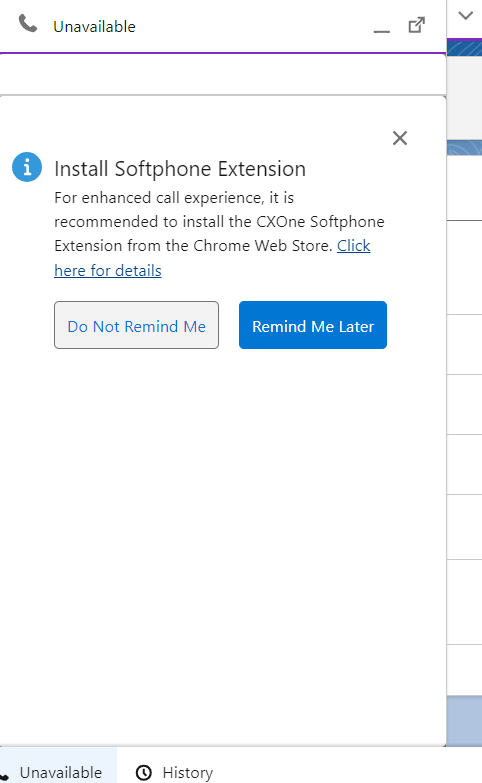Dismiss the Install Softphone Extension notice
This screenshot has height=783, width=482.
(400, 138)
